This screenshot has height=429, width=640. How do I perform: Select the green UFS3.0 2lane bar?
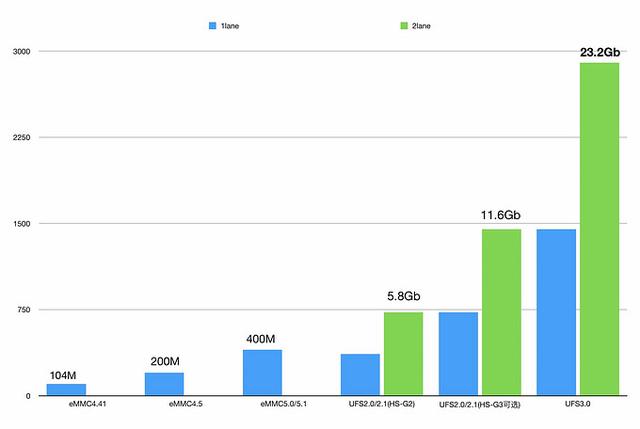click(600, 229)
